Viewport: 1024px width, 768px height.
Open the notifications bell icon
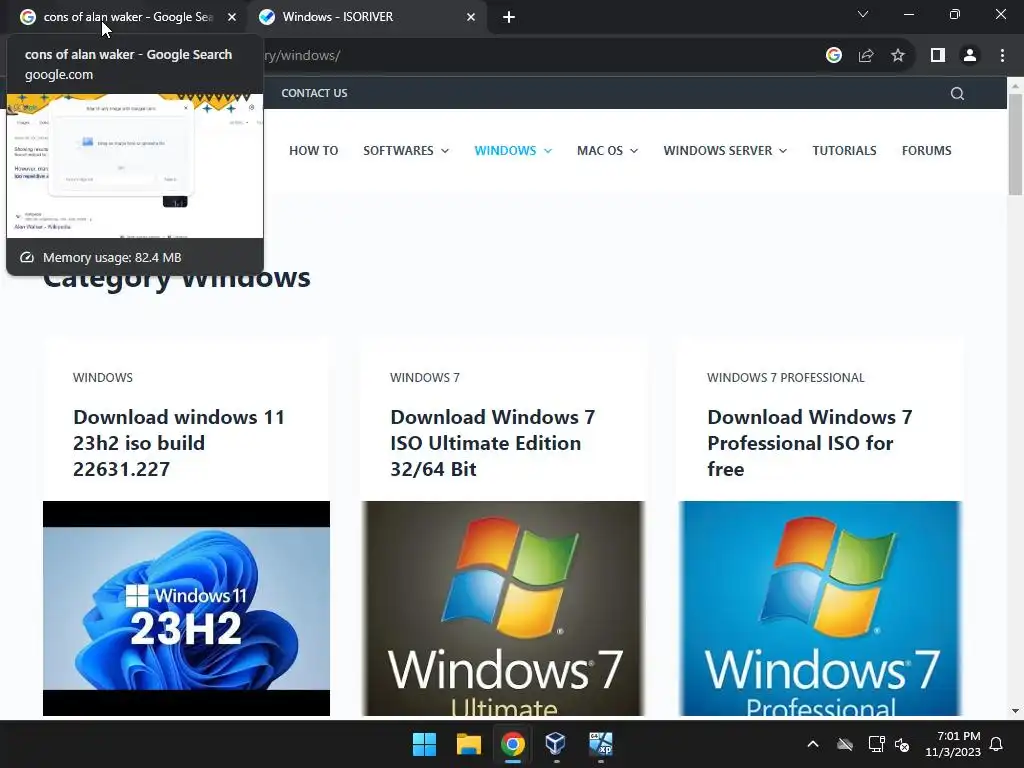[996, 744]
